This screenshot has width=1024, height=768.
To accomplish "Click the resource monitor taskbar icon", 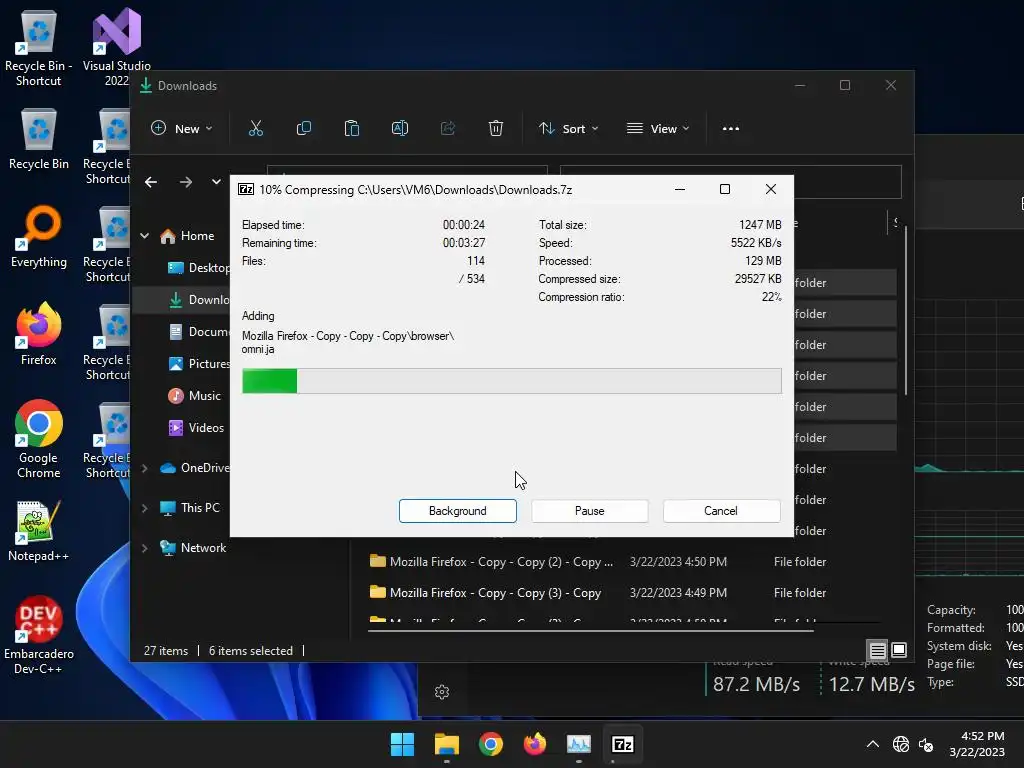I will [579, 744].
